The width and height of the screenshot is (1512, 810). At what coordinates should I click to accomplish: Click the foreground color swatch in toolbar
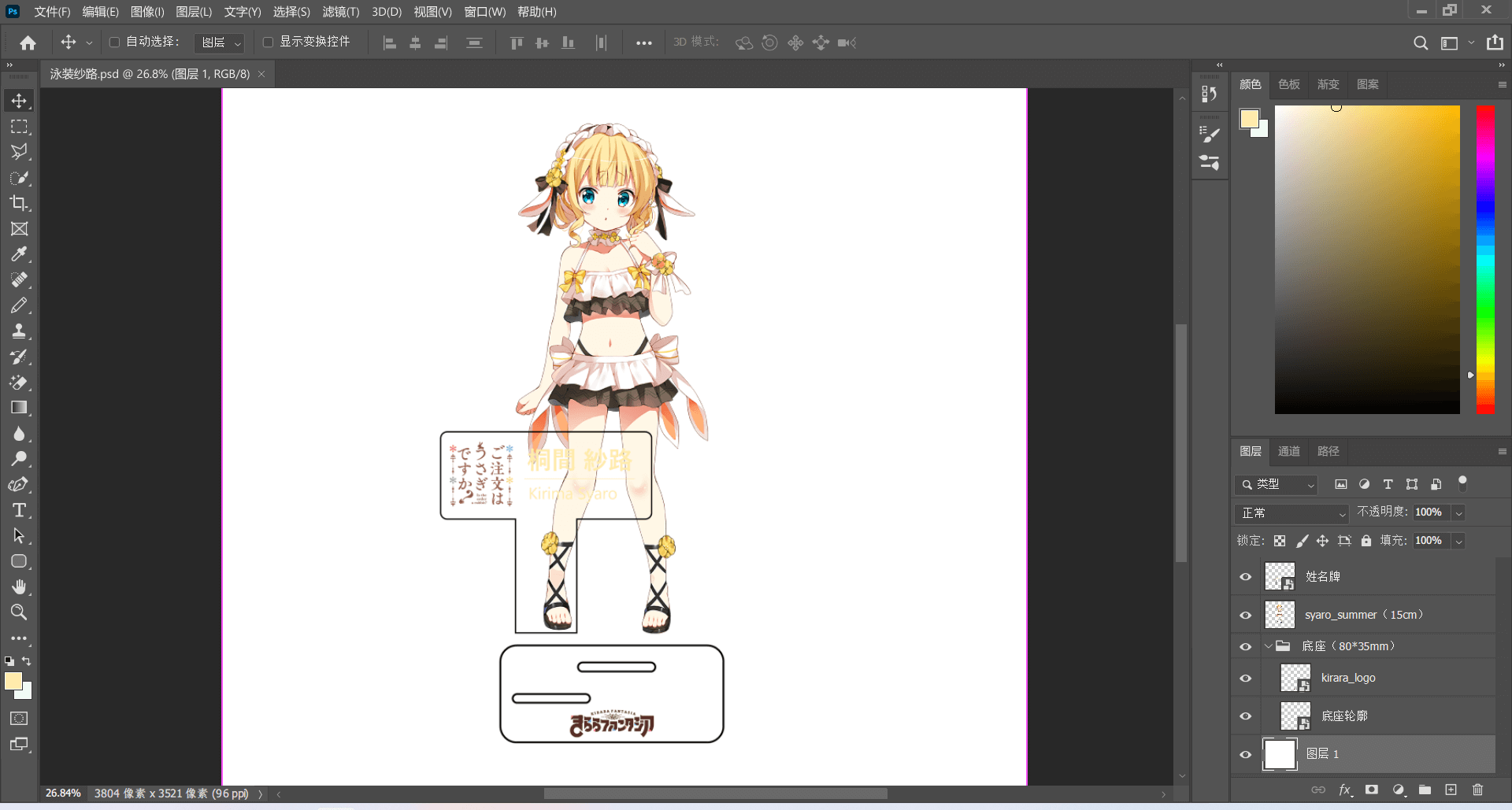[x=13, y=681]
